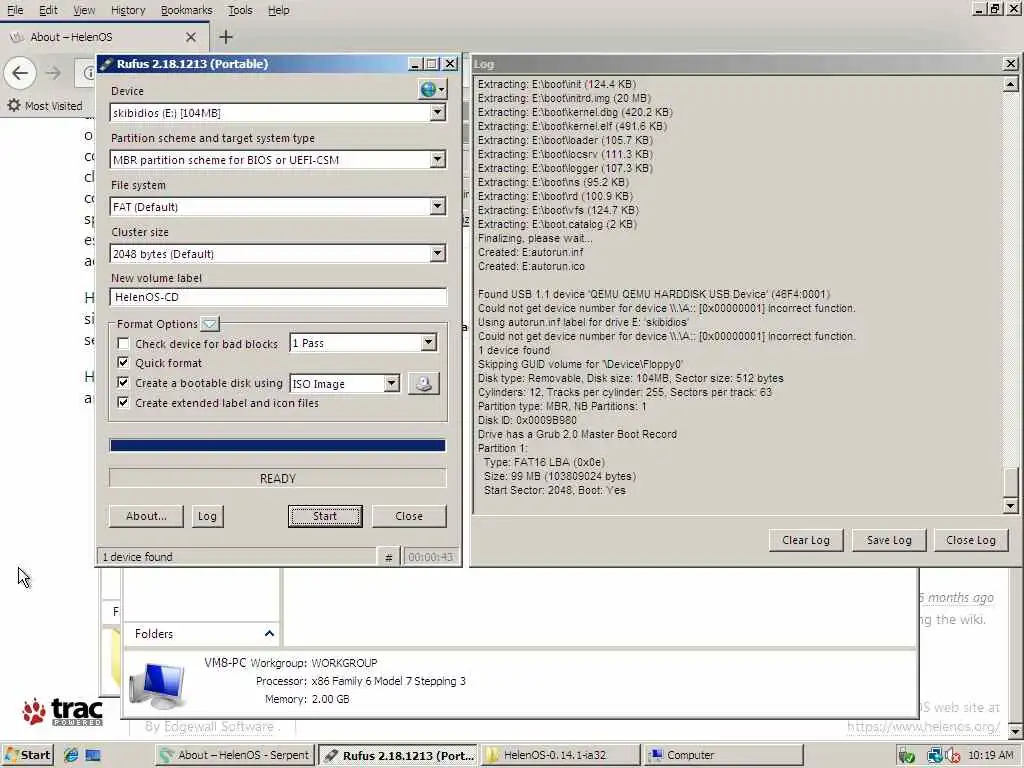Click the browser forward arrow button
Screen dimensions: 1024x768
[54, 72]
